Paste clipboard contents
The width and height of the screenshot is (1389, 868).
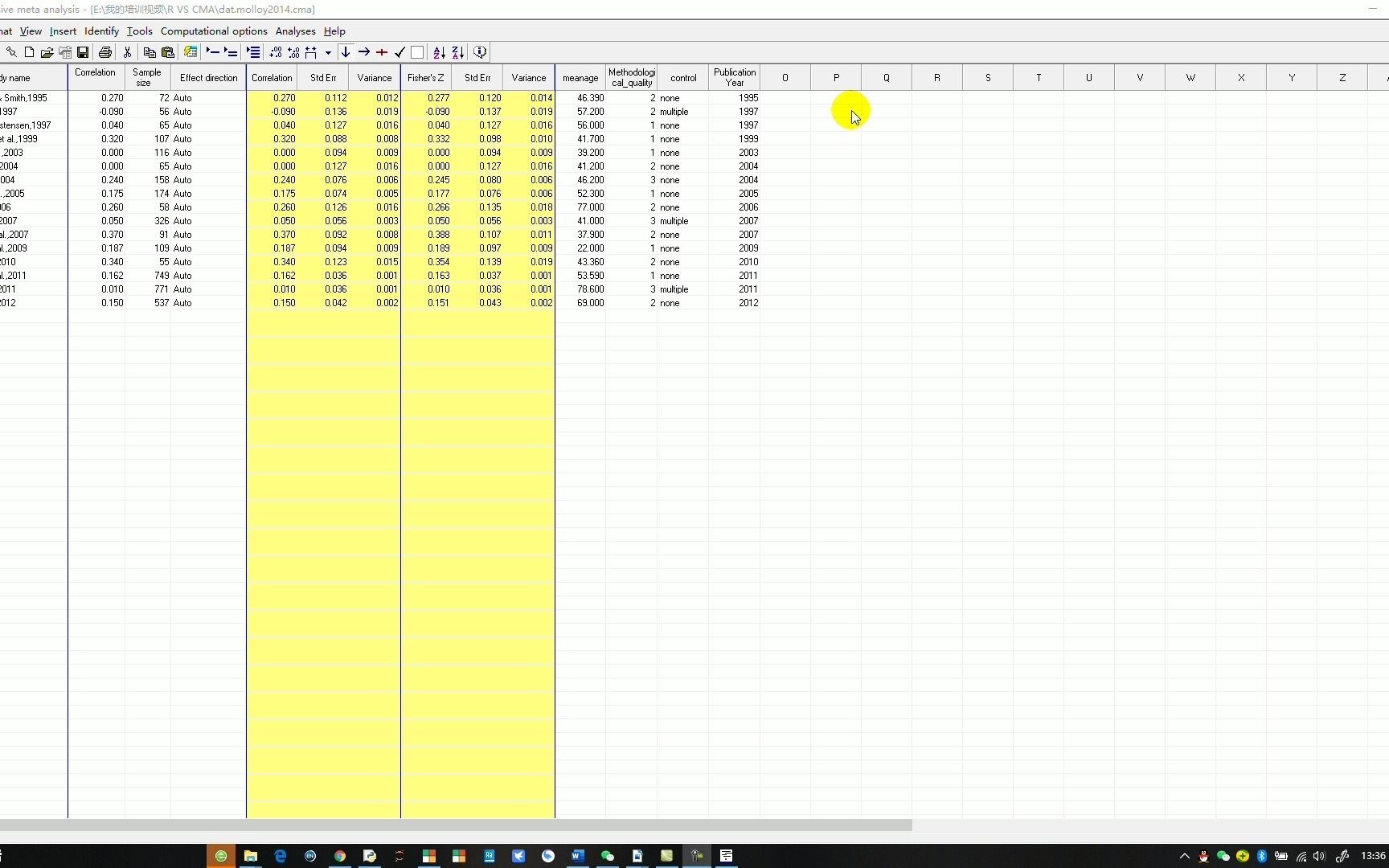click(168, 52)
